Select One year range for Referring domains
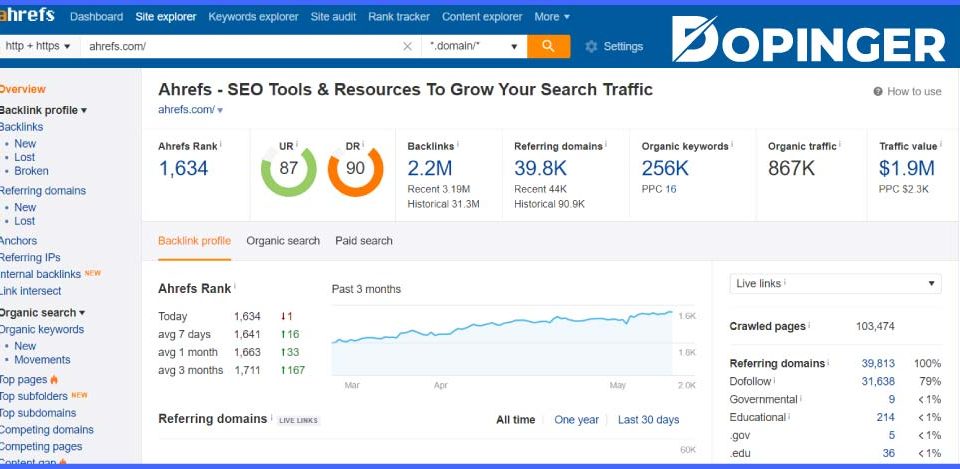Screen dimensions: 960x469 pos(577,420)
